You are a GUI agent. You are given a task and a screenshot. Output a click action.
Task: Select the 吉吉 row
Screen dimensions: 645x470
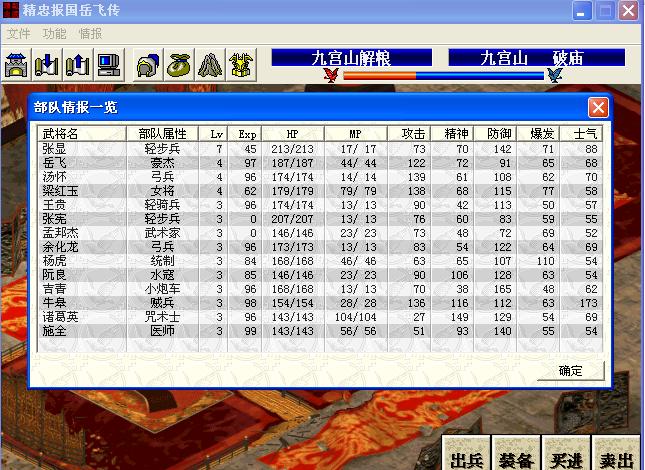(x=320, y=289)
